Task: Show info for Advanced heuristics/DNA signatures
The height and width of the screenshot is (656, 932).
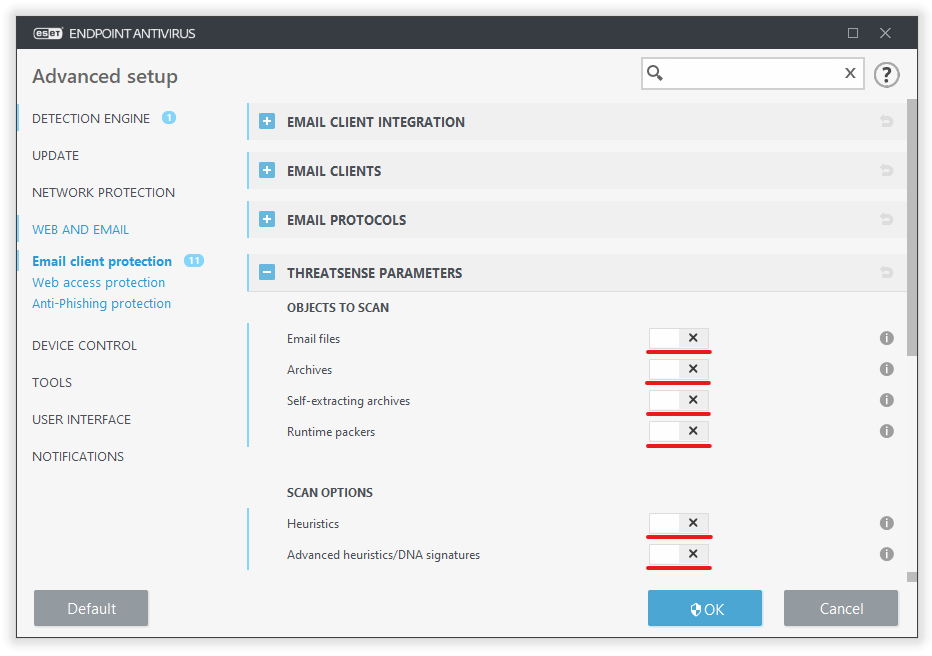Action: click(x=886, y=554)
